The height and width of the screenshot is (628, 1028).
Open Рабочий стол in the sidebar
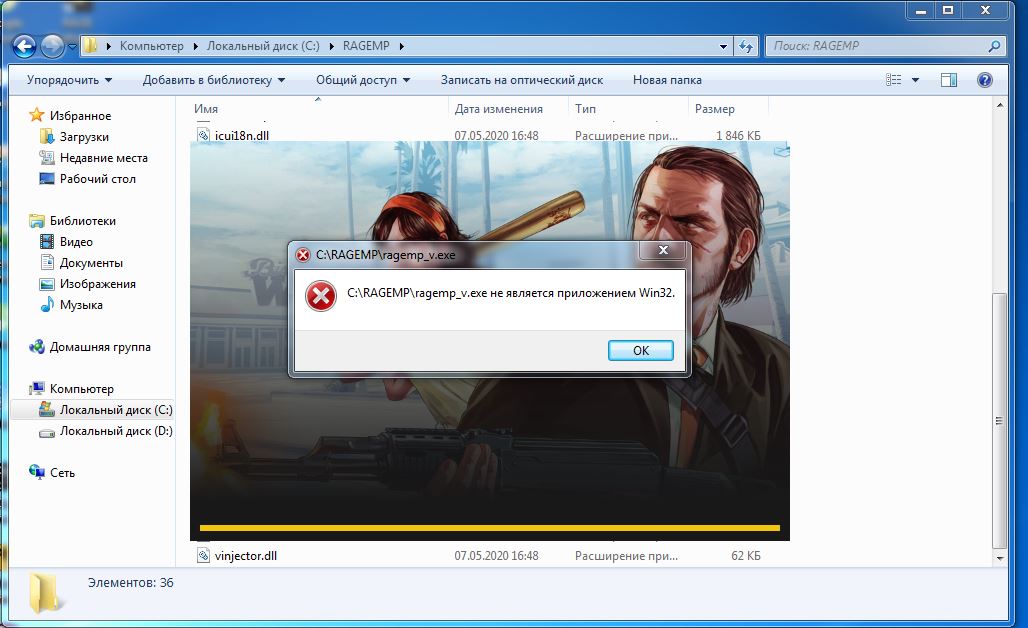[x=98, y=178]
